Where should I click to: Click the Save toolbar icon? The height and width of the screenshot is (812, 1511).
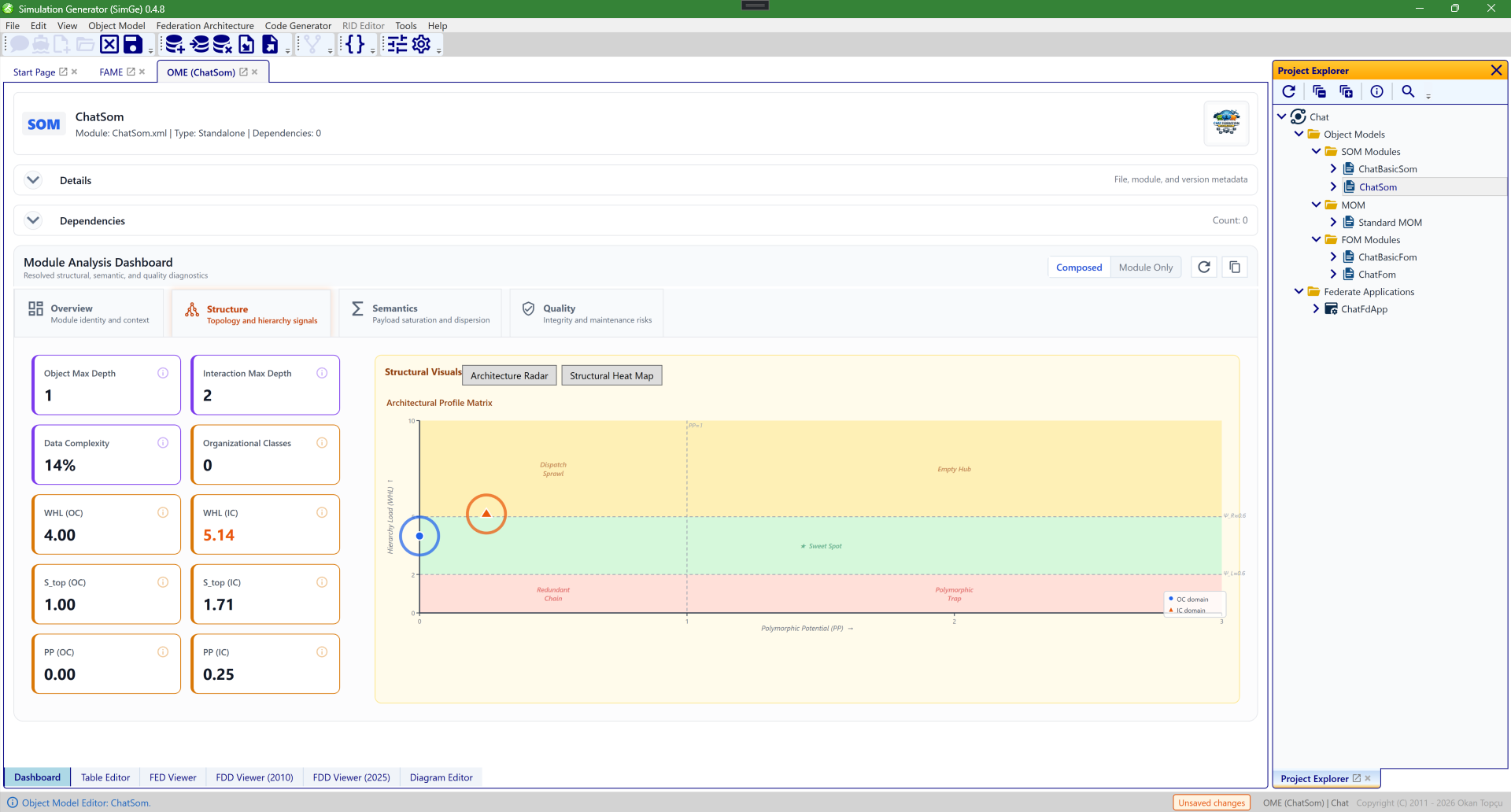133,45
